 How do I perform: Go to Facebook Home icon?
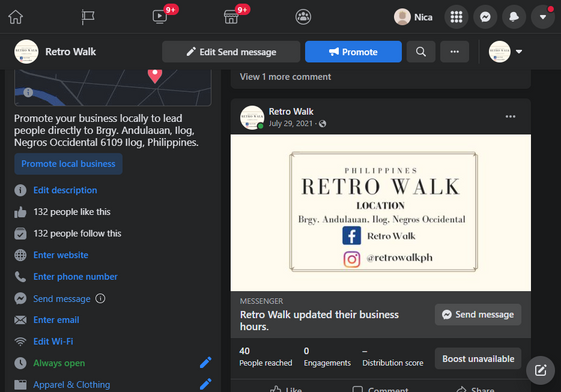(15, 17)
